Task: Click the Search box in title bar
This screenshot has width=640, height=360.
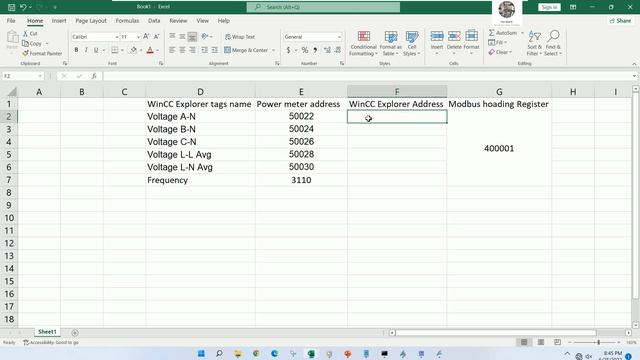Action: point(323,7)
